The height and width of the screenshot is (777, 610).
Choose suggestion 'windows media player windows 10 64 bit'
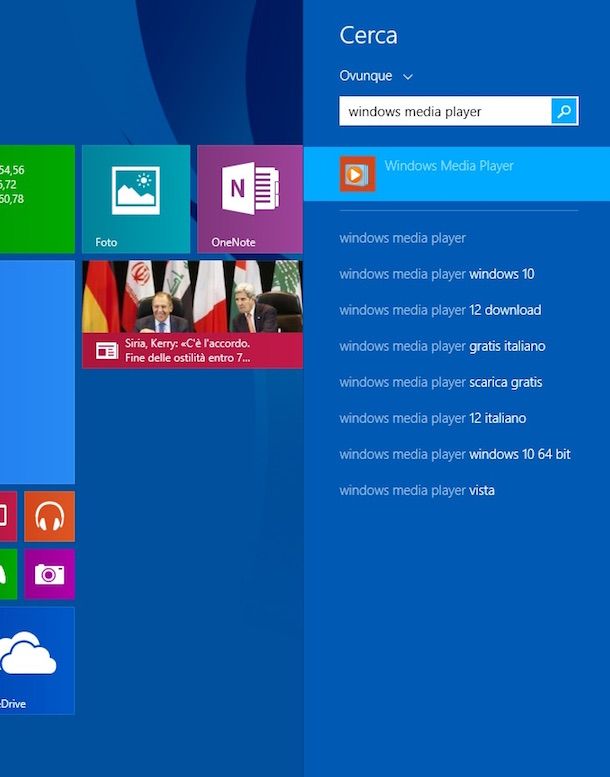(x=455, y=454)
